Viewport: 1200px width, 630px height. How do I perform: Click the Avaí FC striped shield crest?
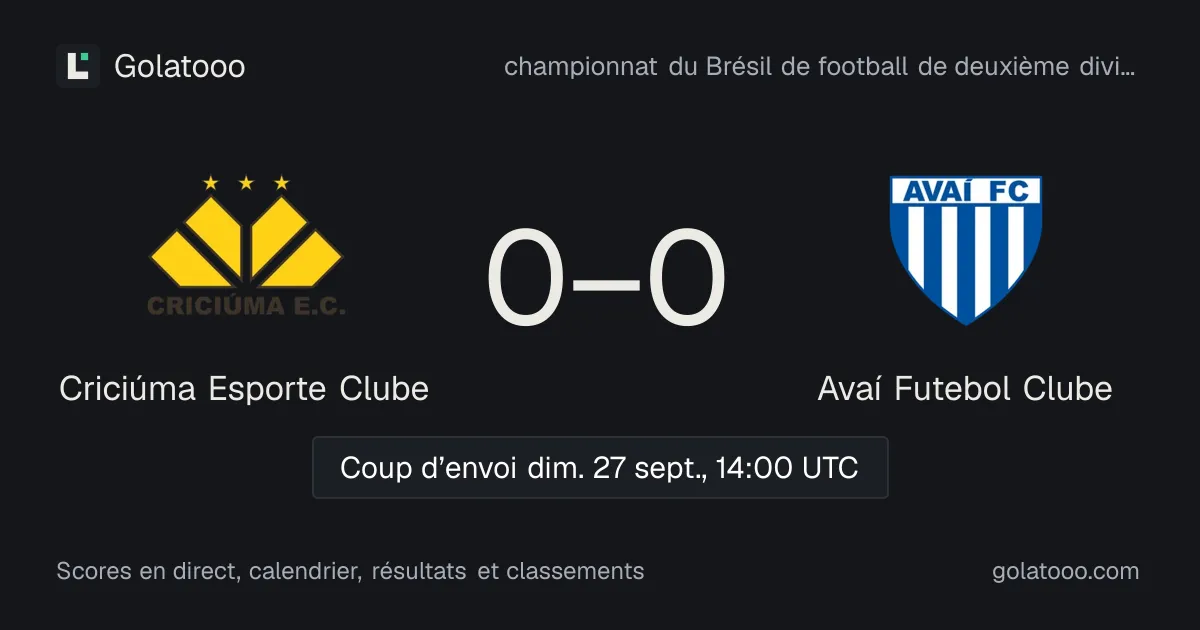966,250
